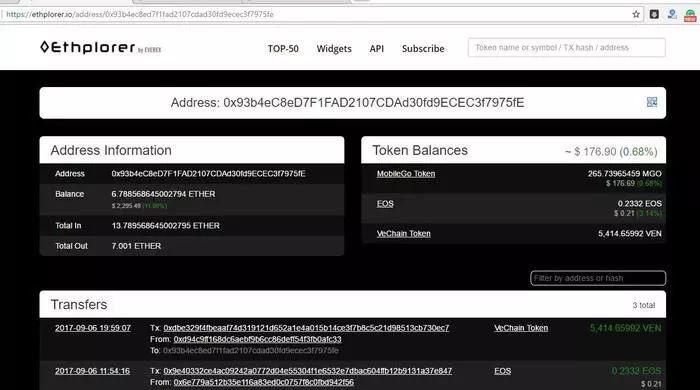Open the 2017-09-06 19:59:07 transfer date link
700x390 pixels.
[93, 328]
